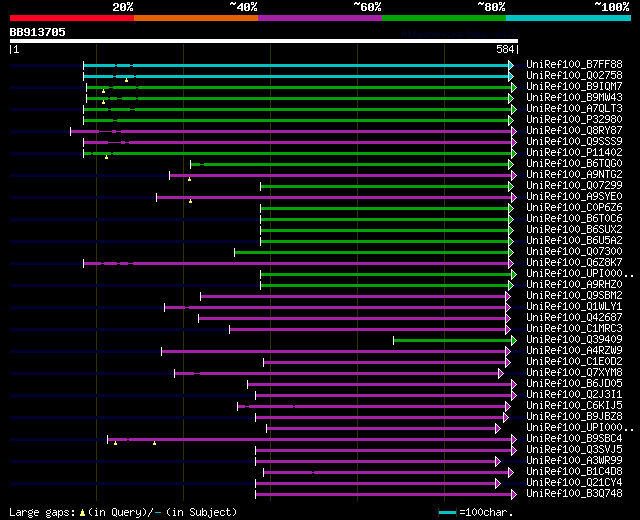Click the purple ~60% legend segment
Screen dimensions: 640x520
[x=320, y=18]
